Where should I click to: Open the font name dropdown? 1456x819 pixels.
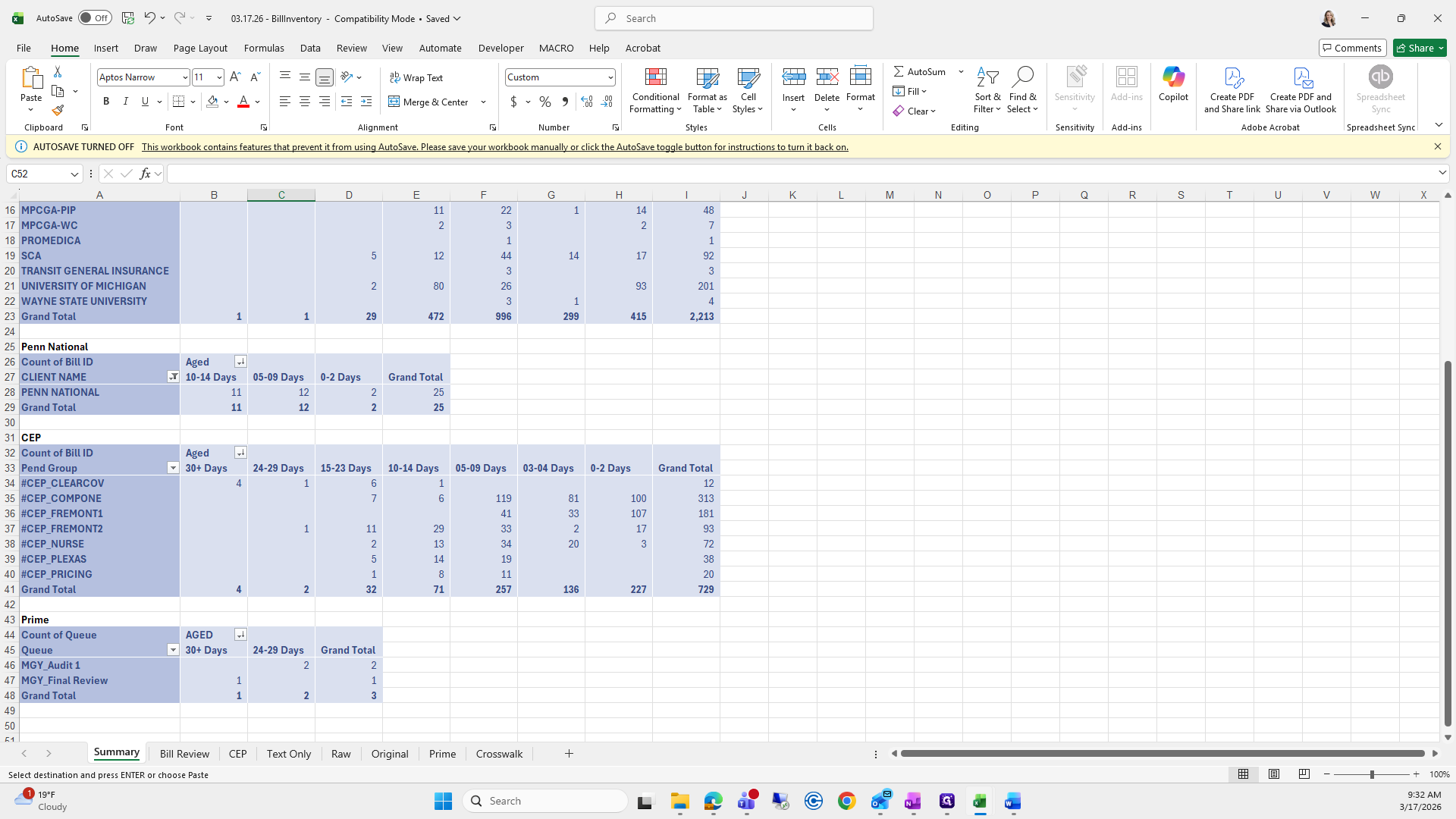click(x=184, y=77)
